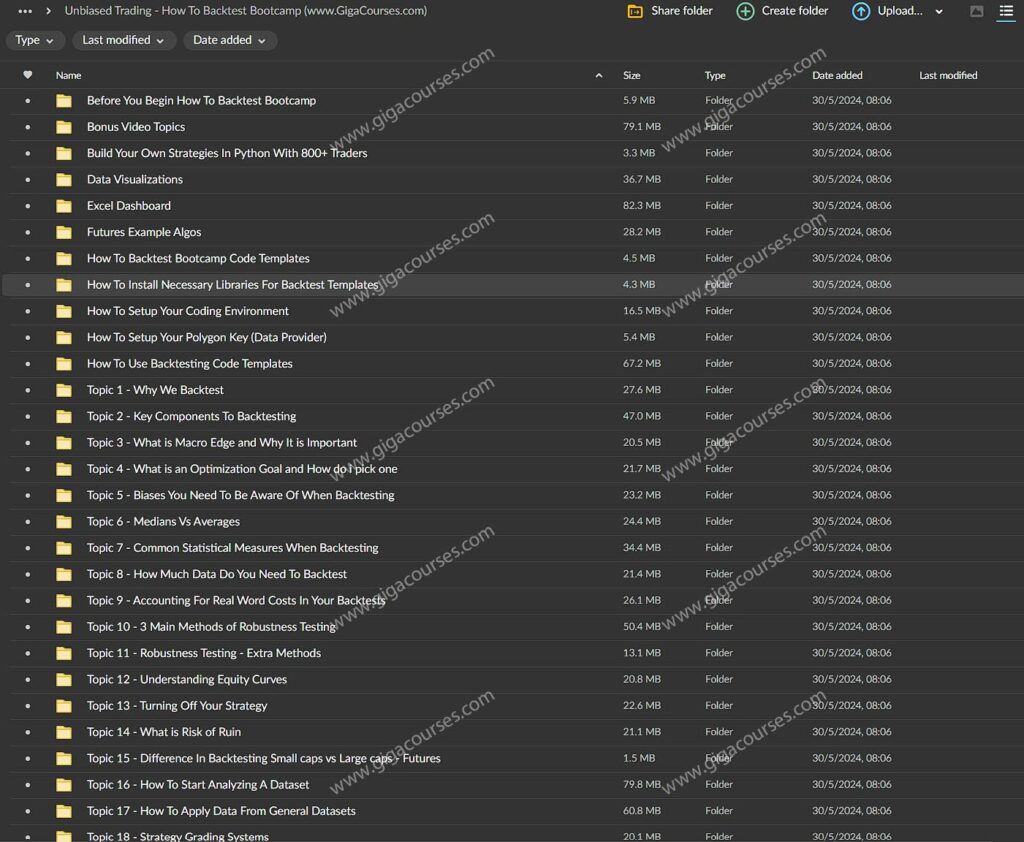Click the Name column sort arrow

[598, 75]
